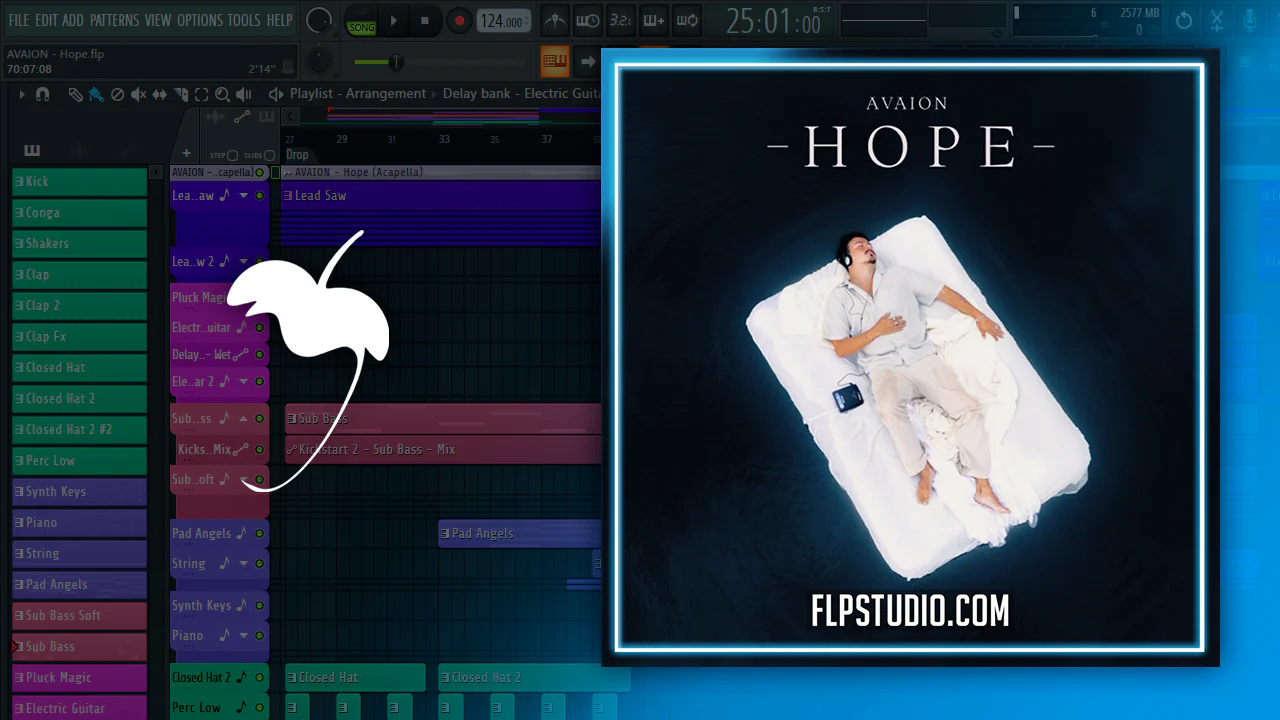1280x720 pixels.
Task: Click the song position slider handle
Action: 396,62
